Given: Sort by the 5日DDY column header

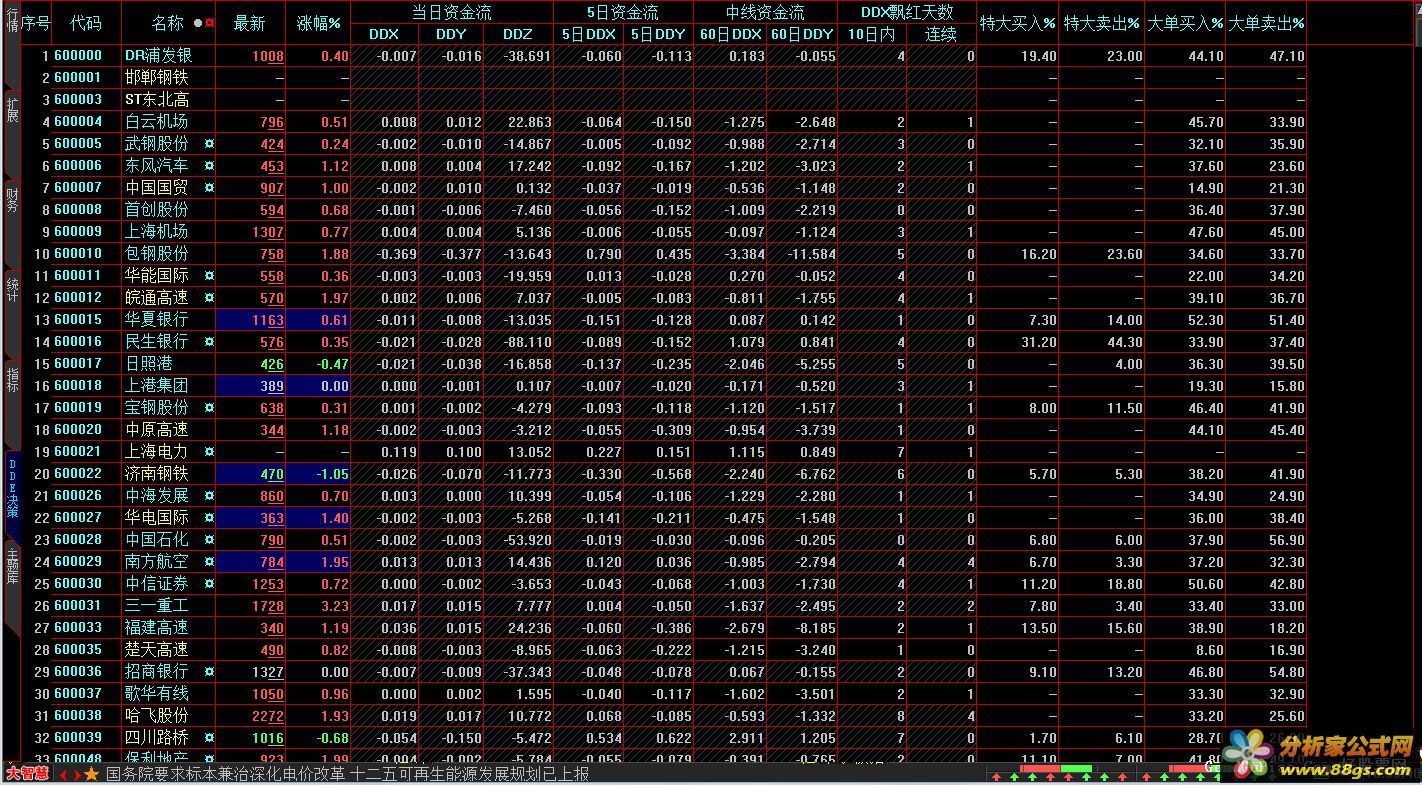Looking at the screenshot, I should [x=658, y=34].
